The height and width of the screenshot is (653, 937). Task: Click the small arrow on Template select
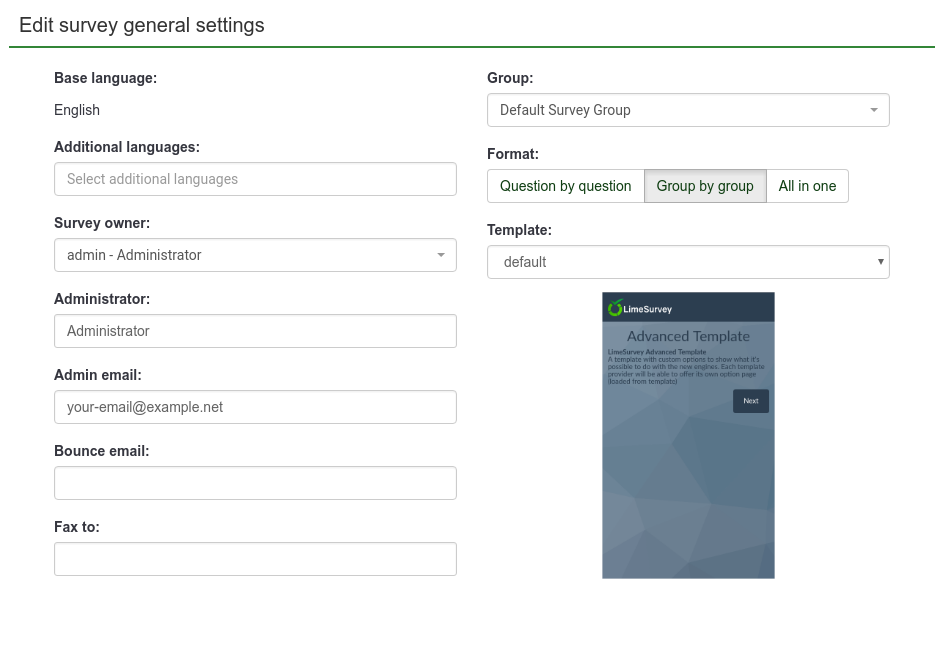(x=880, y=262)
